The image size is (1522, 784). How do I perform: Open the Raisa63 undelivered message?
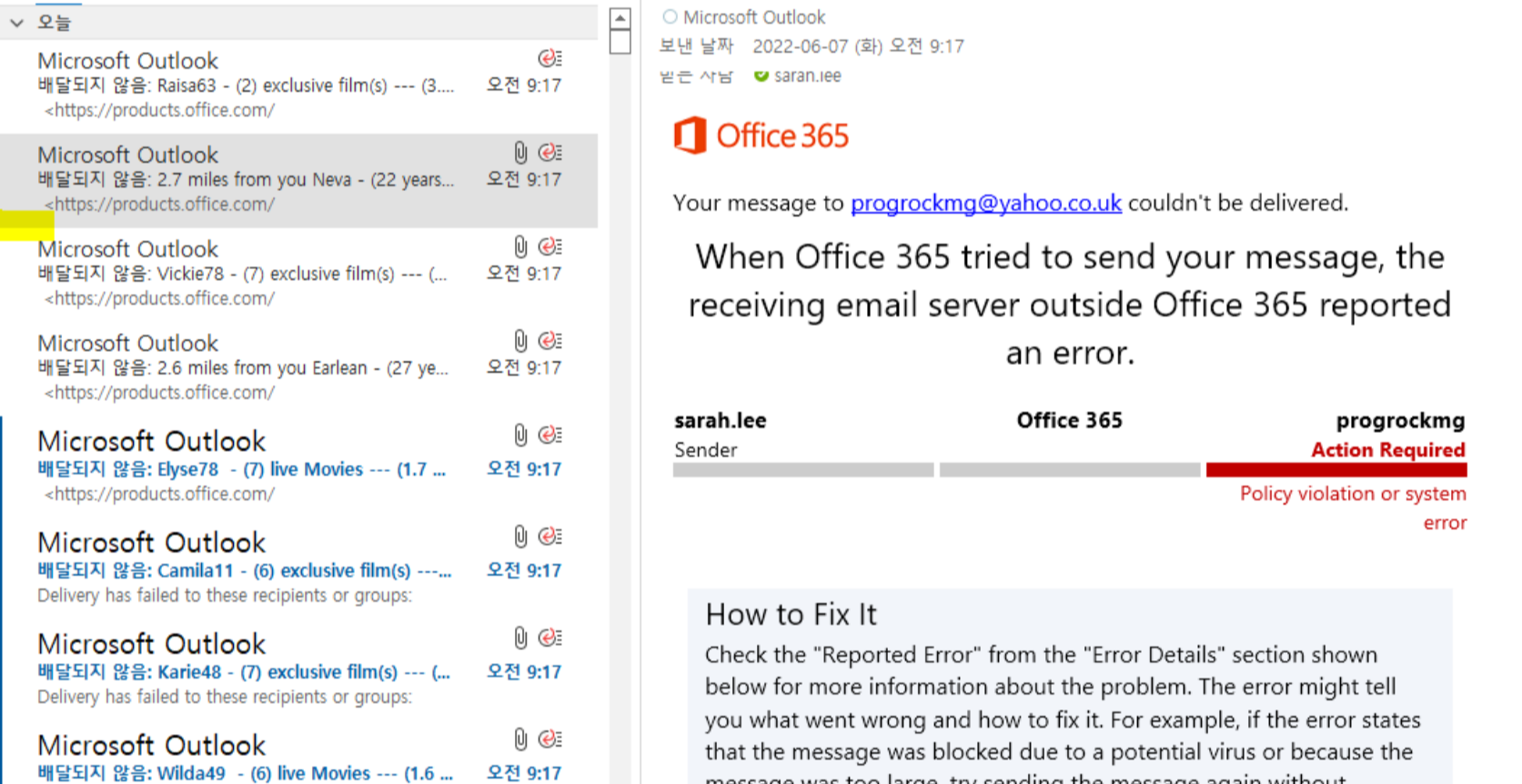click(x=298, y=85)
